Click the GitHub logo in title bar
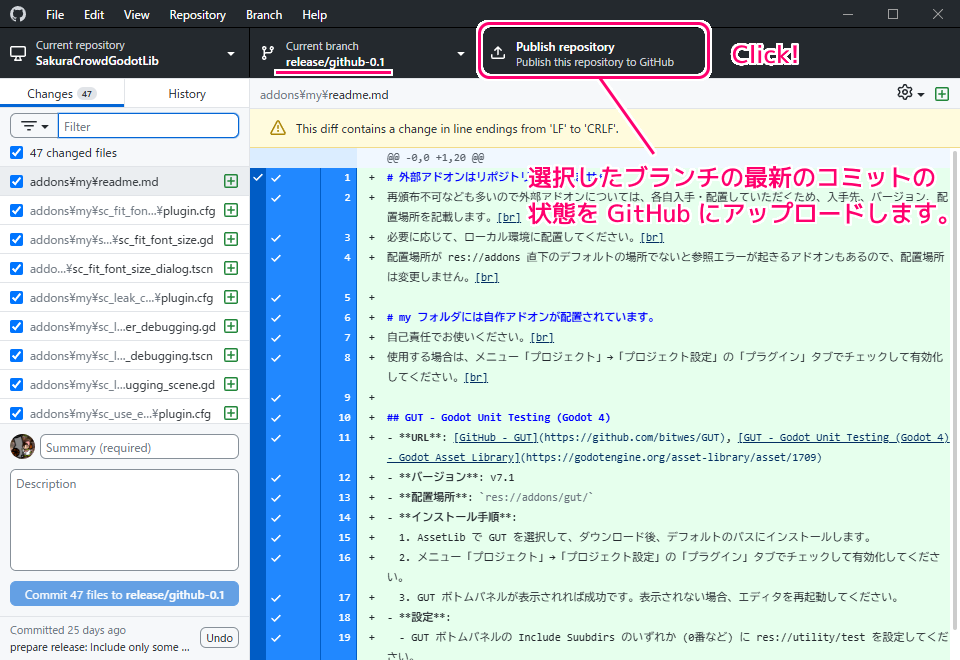Viewport: 960px width, 660px height. coord(19,15)
